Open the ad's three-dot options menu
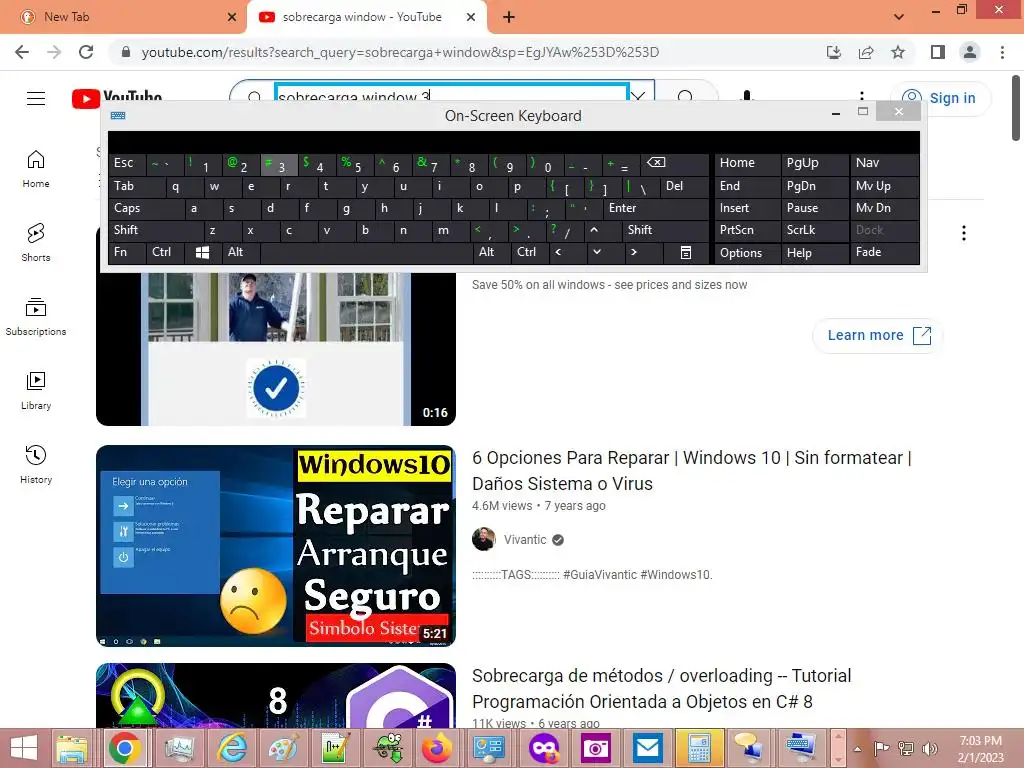The width and height of the screenshot is (1024, 768). (963, 233)
